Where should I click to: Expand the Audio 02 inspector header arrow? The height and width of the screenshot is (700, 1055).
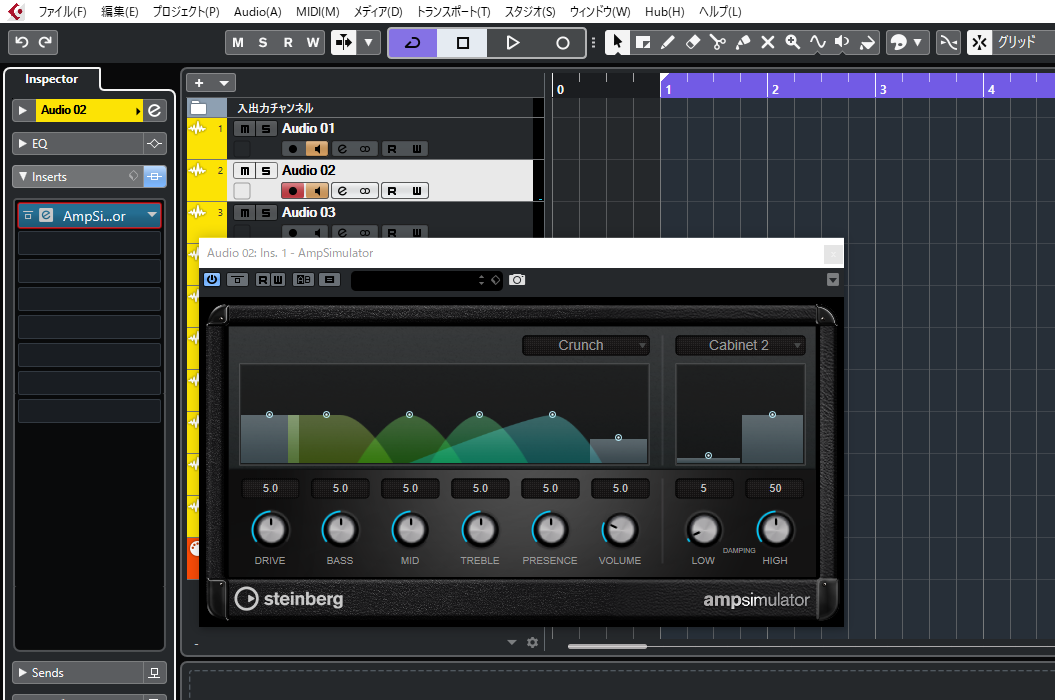click(x=23, y=110)
